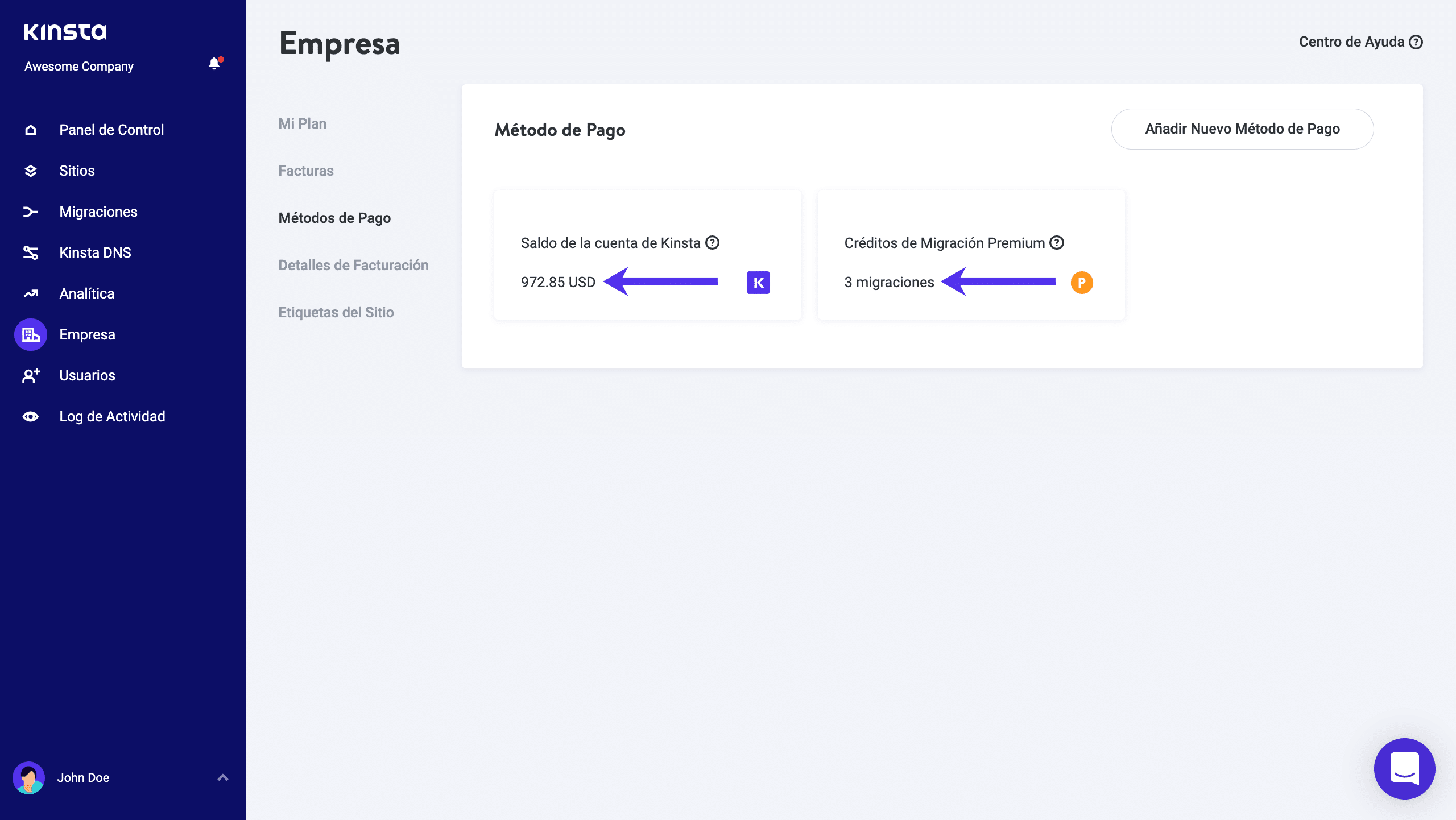Open Detalles de Facturación section
This screenshot has height=820, width=1456.
pos(353,265)
